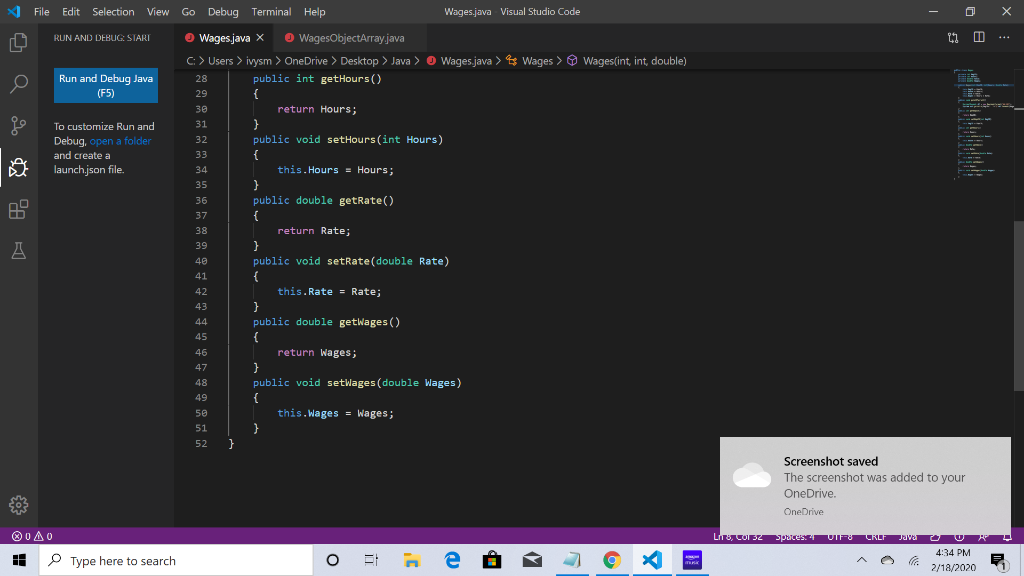Open Microsoft Store from the taskbar
Viewport: 1024px width, 576px height.
(x=492, y=560)
